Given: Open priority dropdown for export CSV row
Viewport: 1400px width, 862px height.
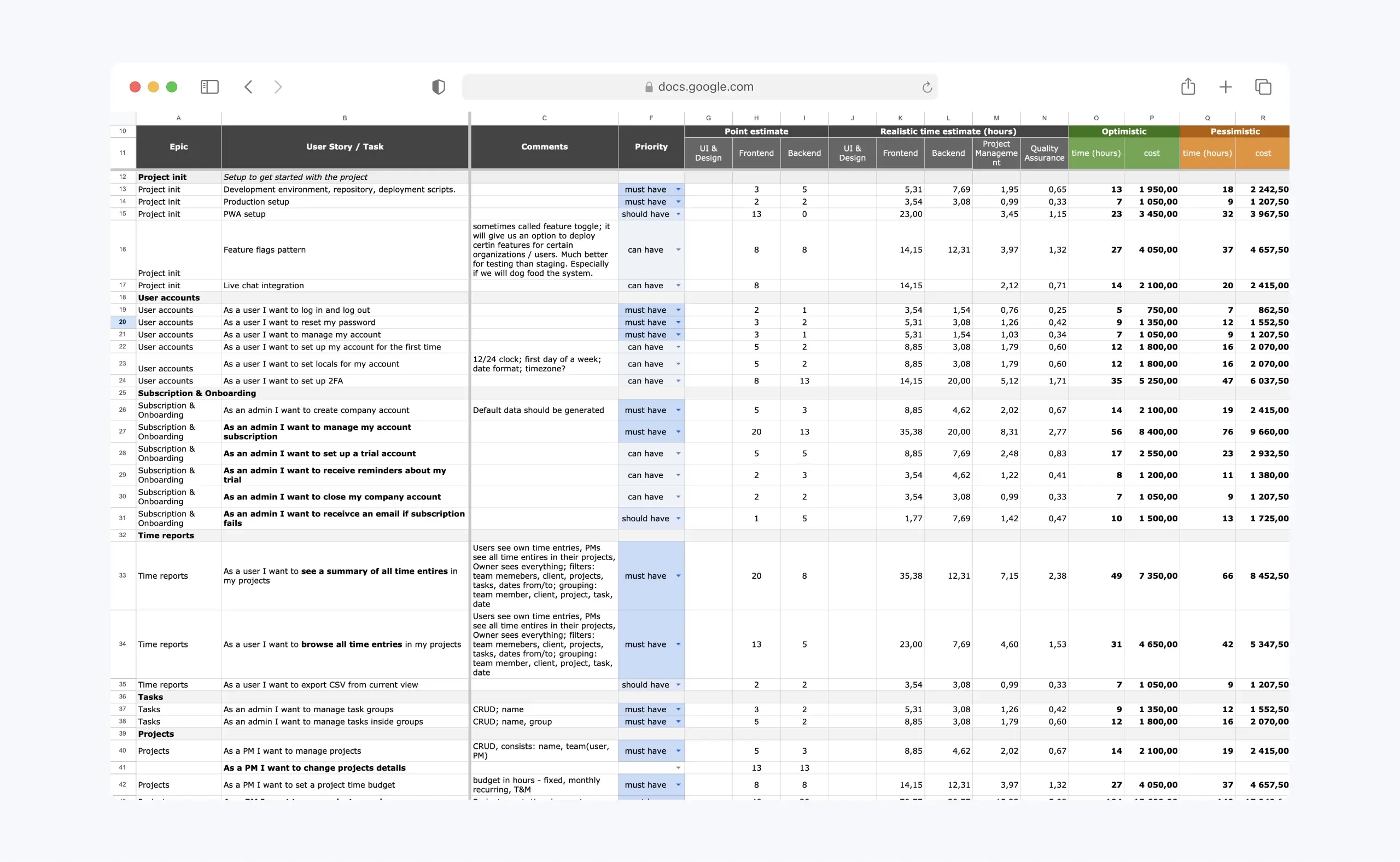Looking at the screenshot, I should (x=678, y=685).
